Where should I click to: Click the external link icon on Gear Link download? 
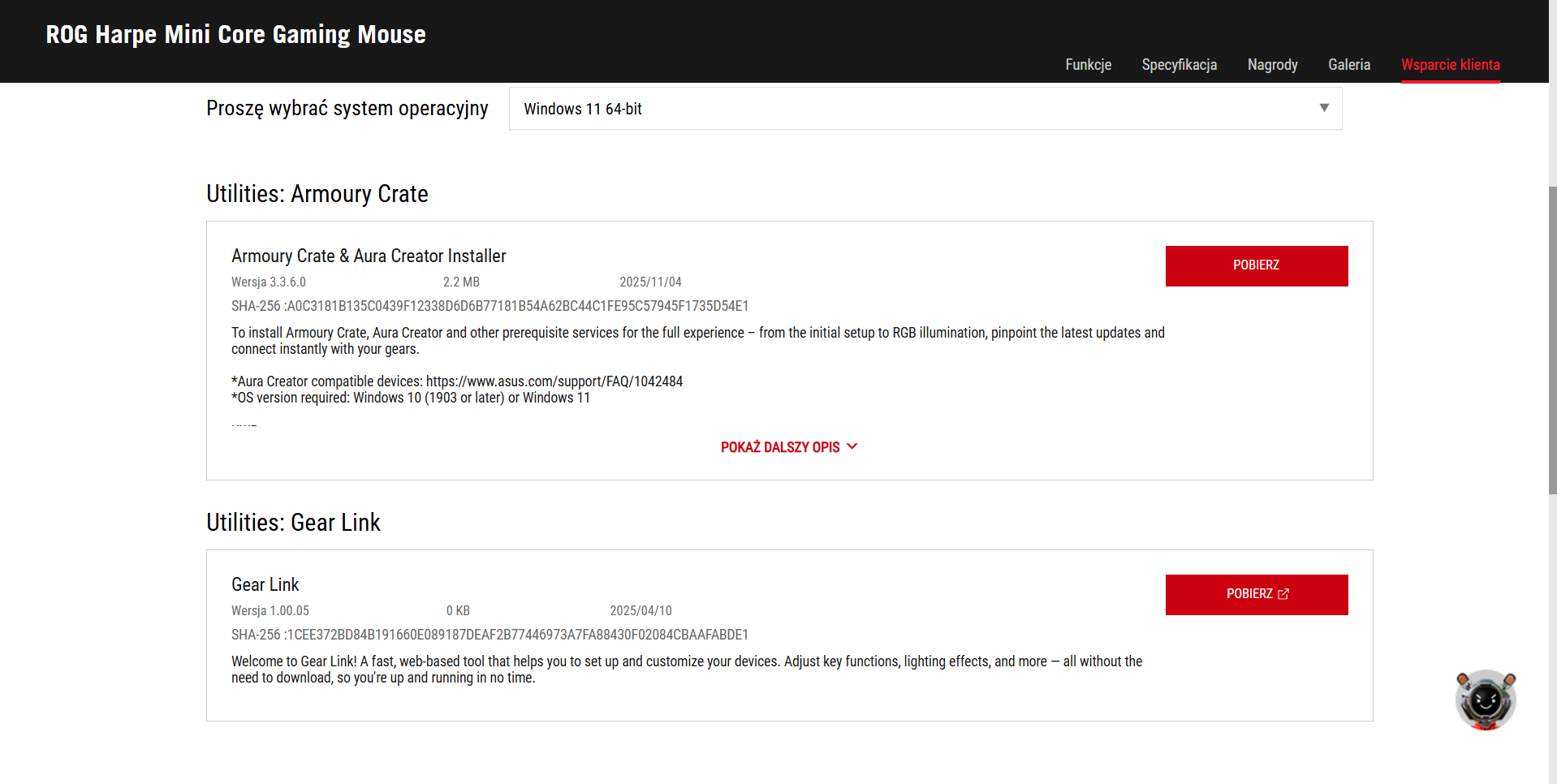pyautogui.click(x=1283, y=594)
